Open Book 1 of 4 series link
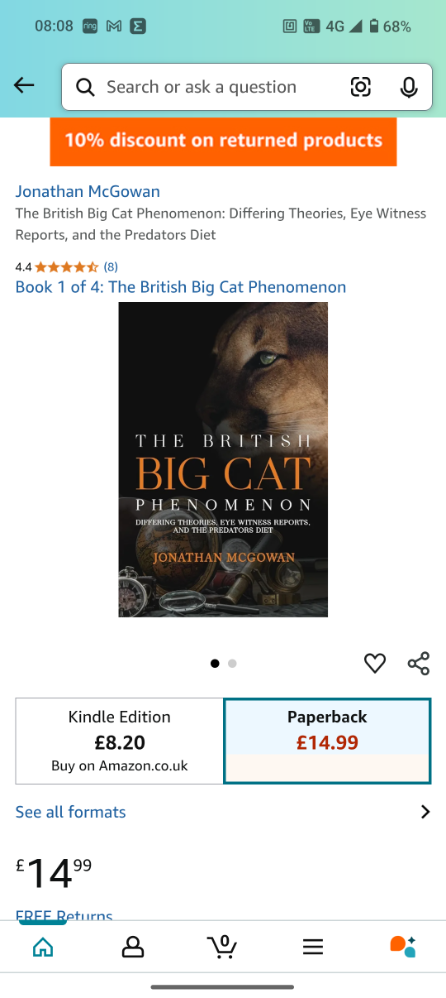The width and height of the screenshot is (446, 998). pos(181,287)
